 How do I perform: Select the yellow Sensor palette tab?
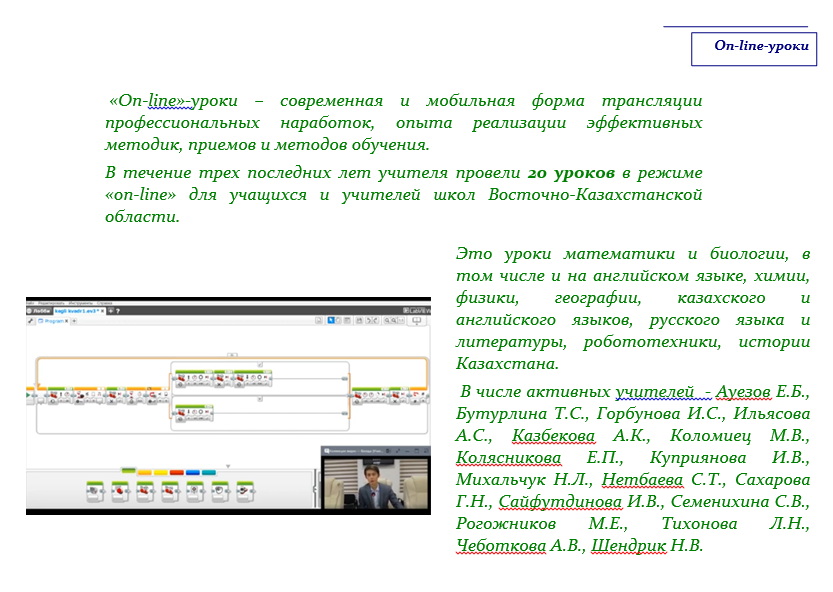point(161,472)
